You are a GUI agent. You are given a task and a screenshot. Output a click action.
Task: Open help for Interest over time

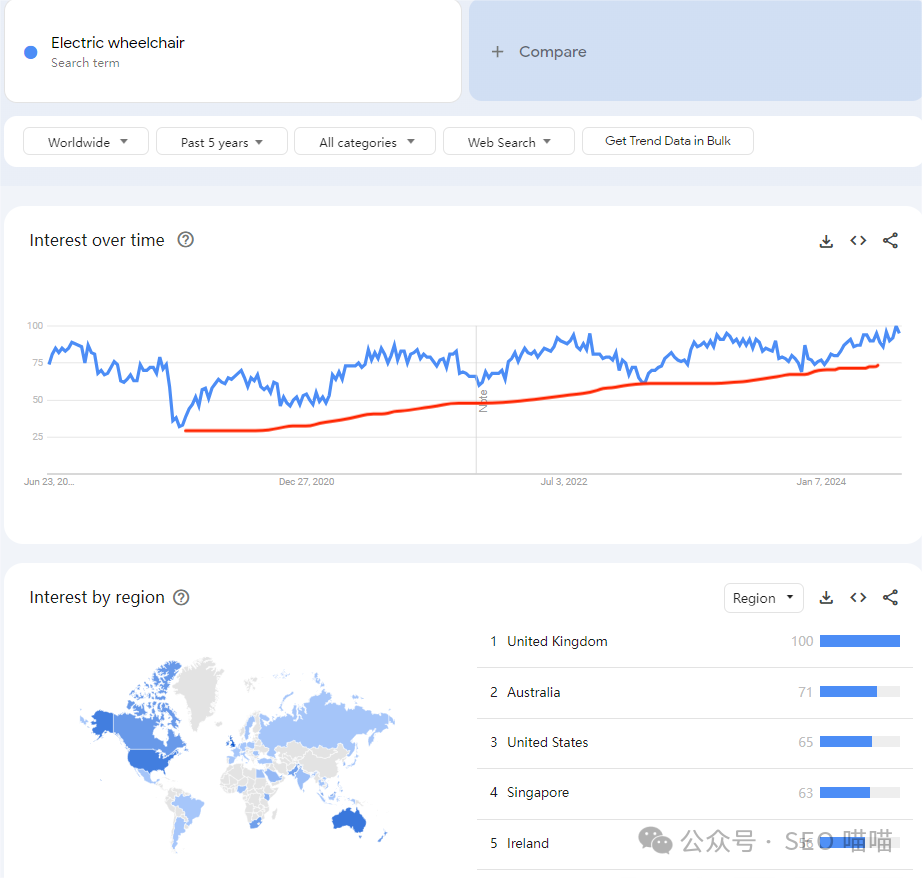[185, 240]
